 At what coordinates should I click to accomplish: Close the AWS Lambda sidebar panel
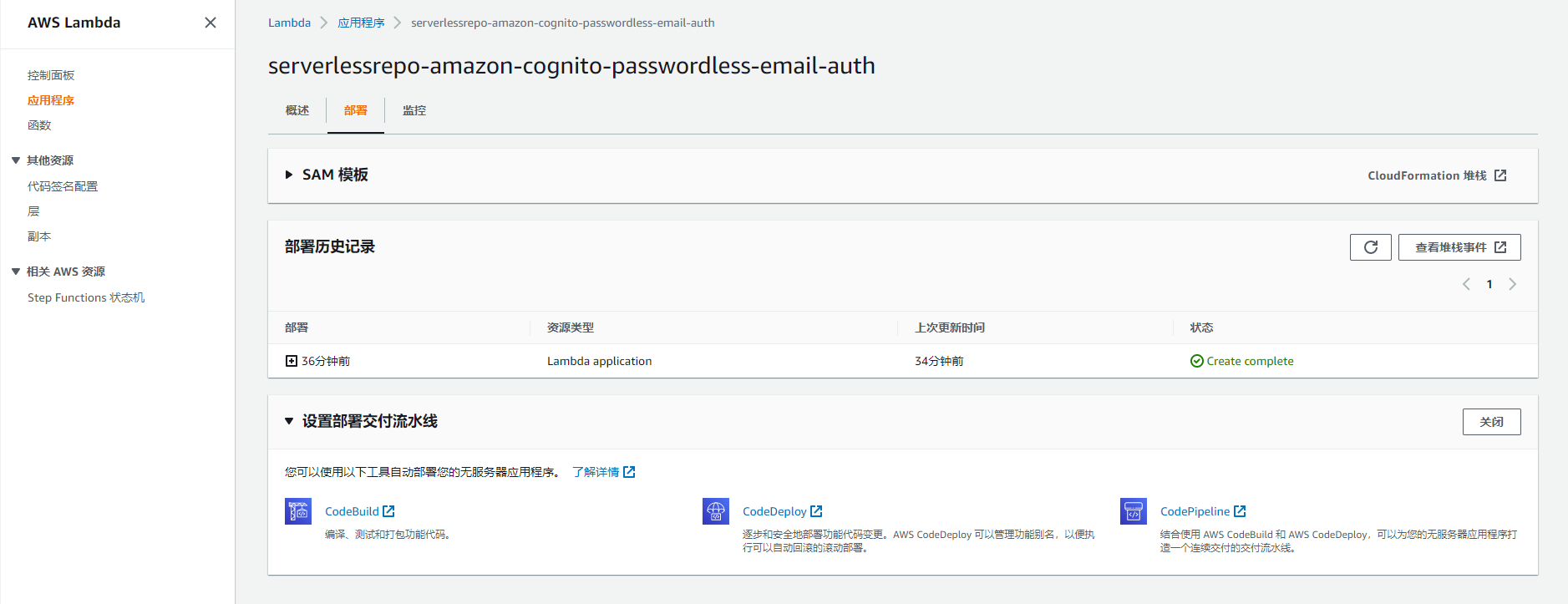click(211, 23)
